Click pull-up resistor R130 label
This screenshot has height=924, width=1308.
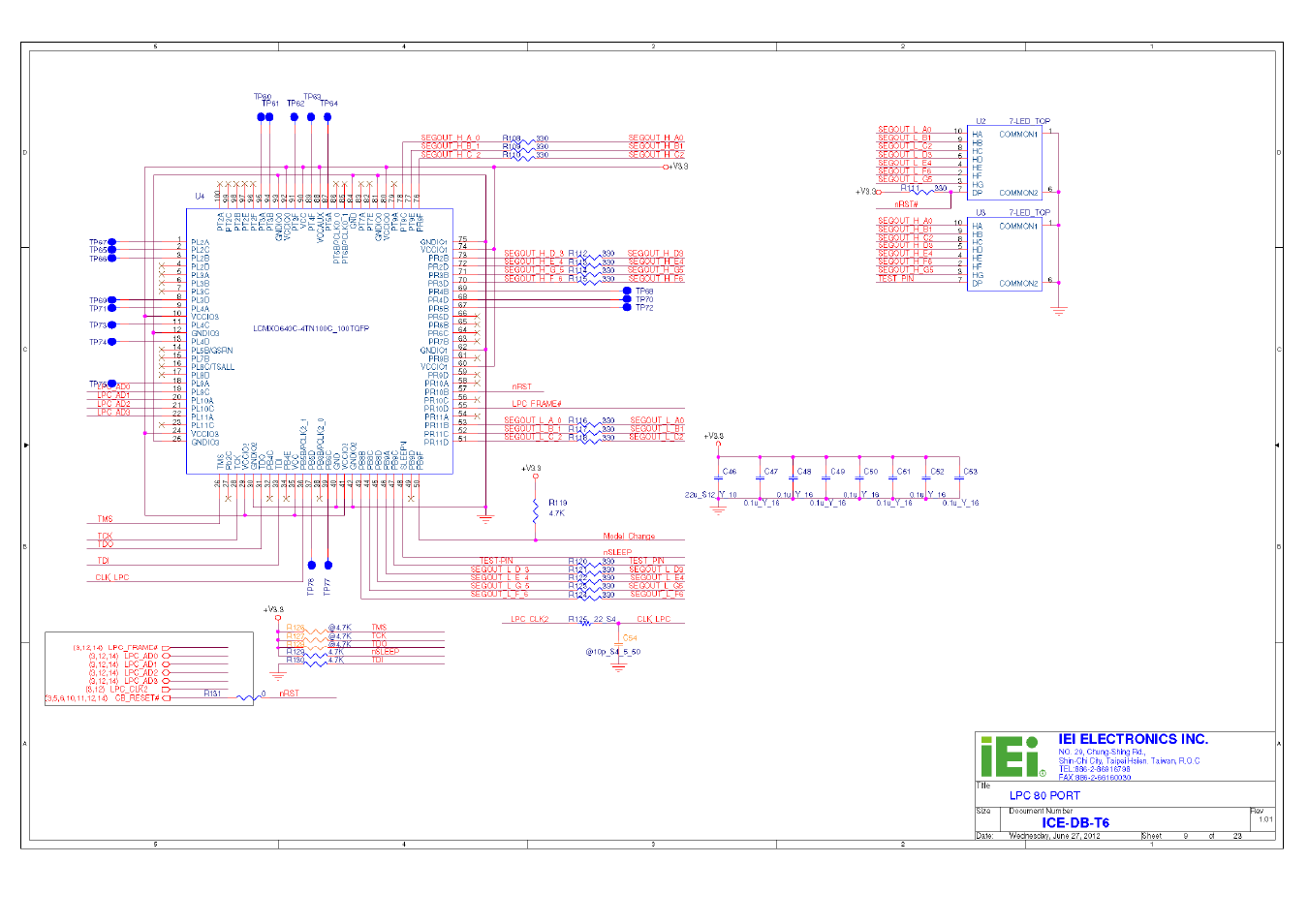295,661
